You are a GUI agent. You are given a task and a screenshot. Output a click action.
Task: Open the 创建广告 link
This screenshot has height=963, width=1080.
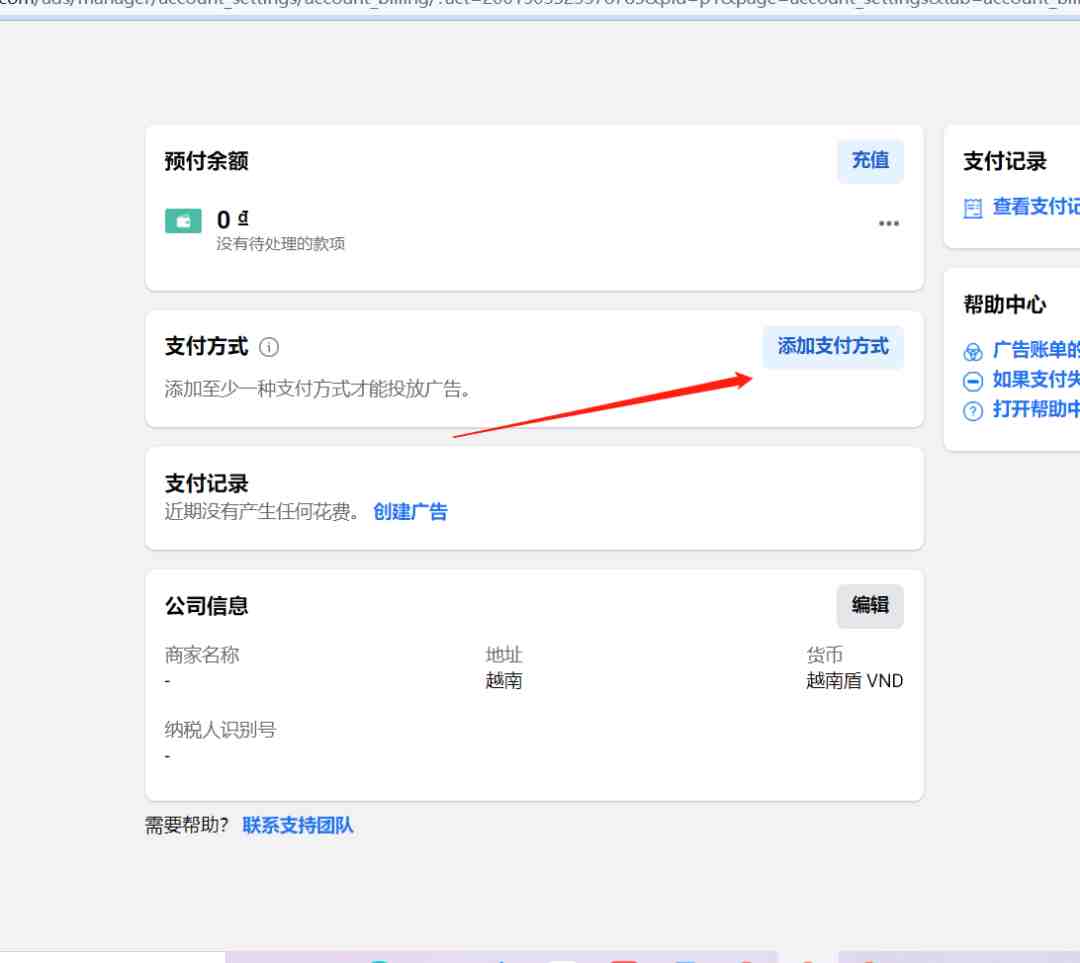[x=410, y=512]
